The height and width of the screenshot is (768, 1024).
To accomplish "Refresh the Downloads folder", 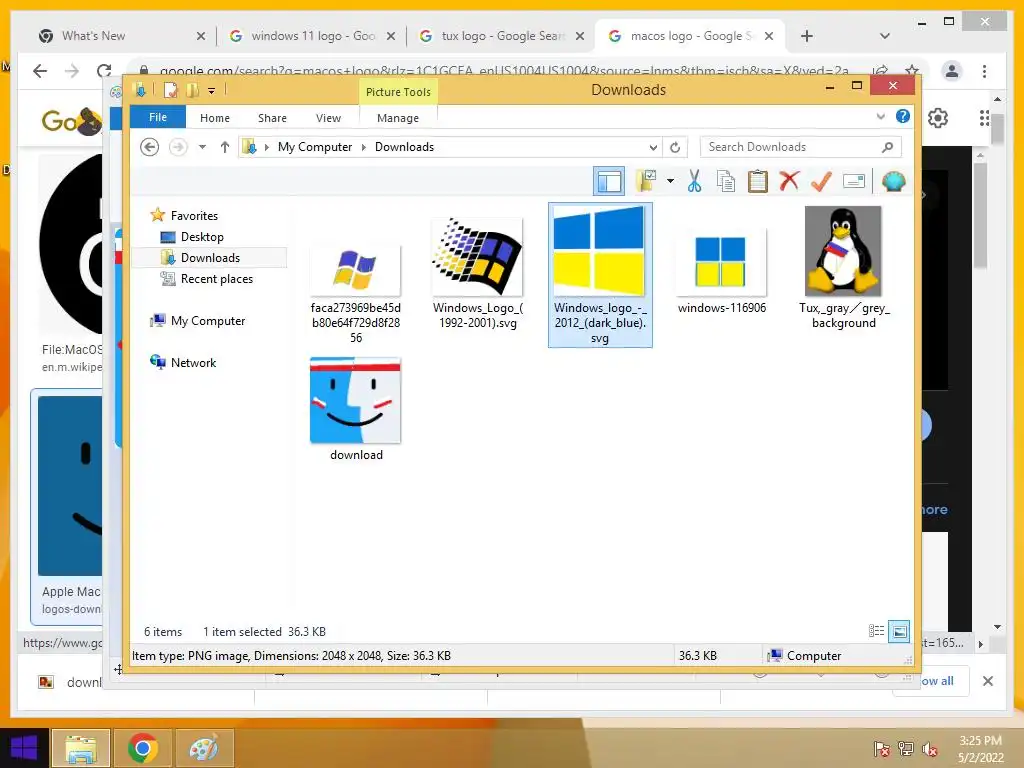I will [675, 148].
